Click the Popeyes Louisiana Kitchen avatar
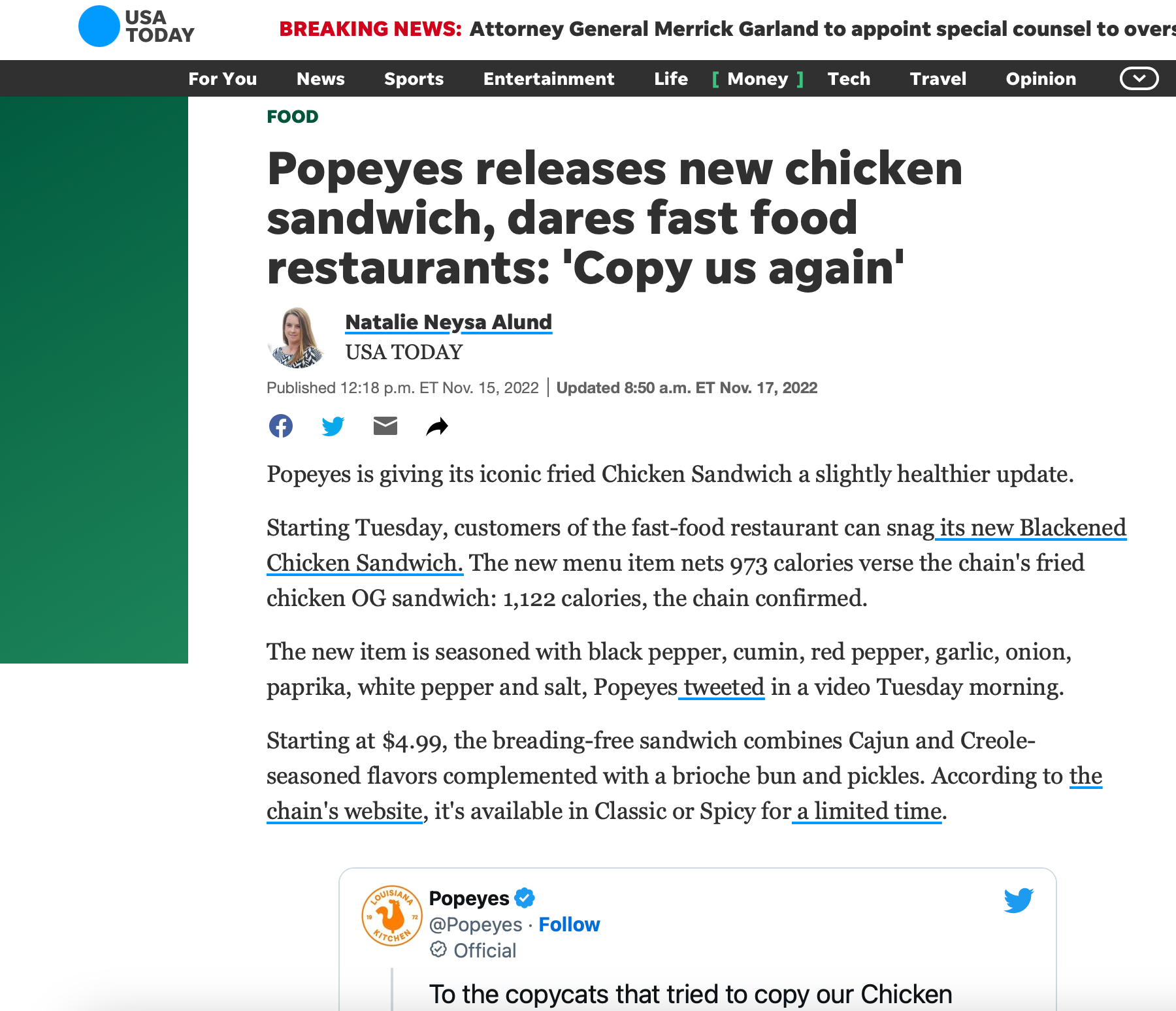The width and height of the screenshot is (1176, 1011). click(391, 915)
